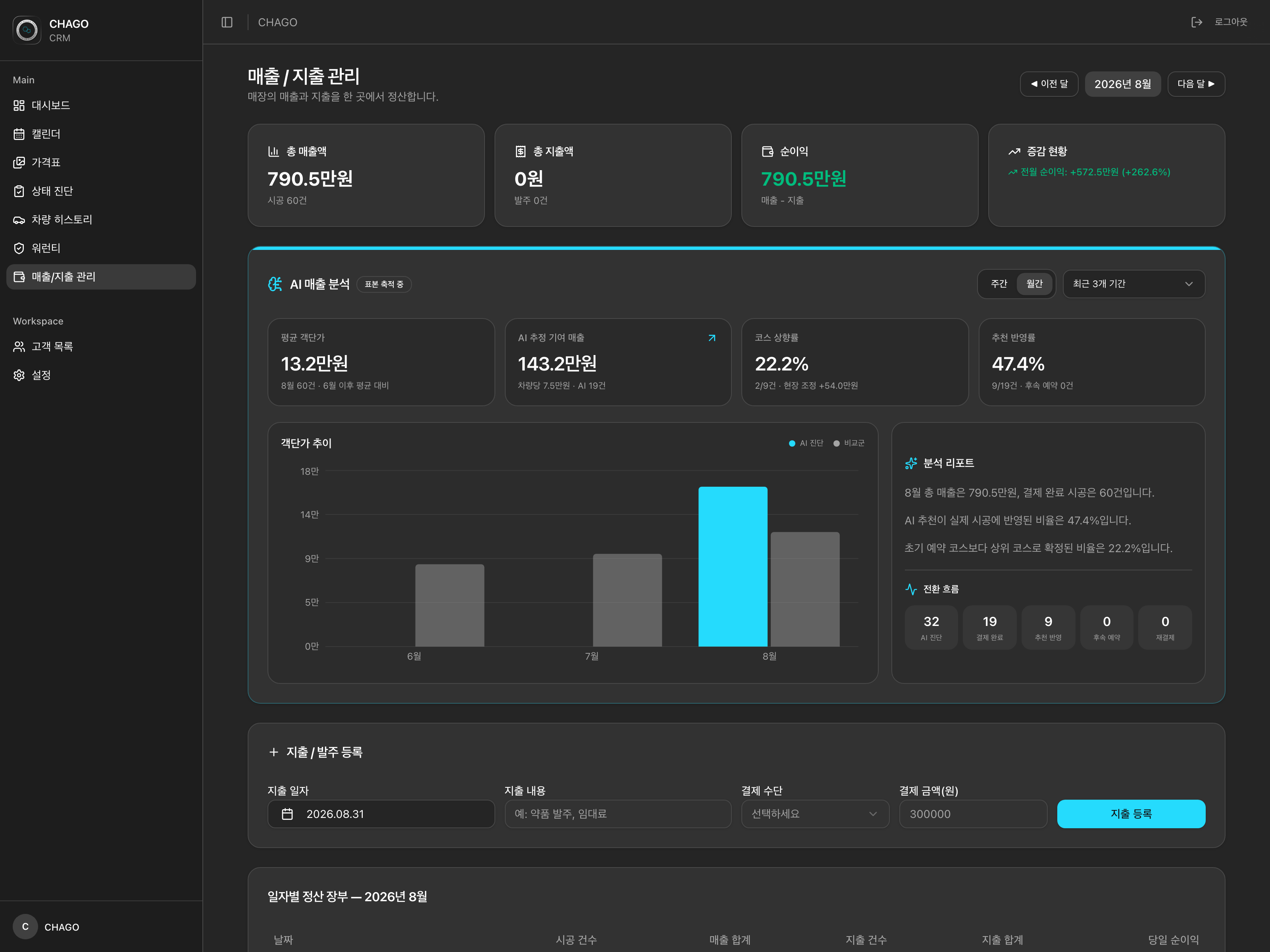
Task: Open 캘린더 in sidebar
Action: coord(101,134)
